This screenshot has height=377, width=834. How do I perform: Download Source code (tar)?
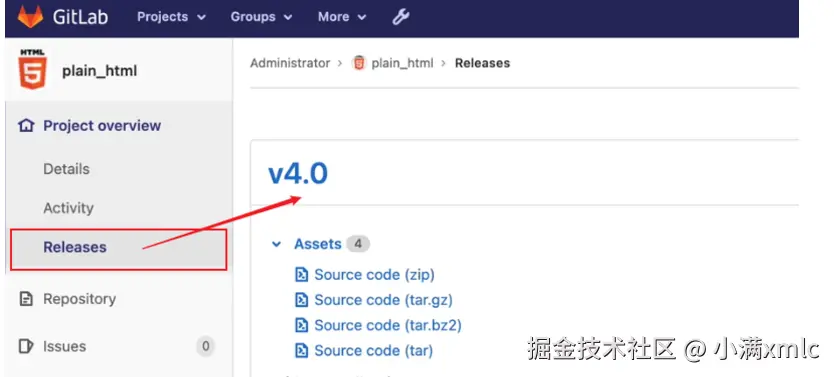pos(373,350)
